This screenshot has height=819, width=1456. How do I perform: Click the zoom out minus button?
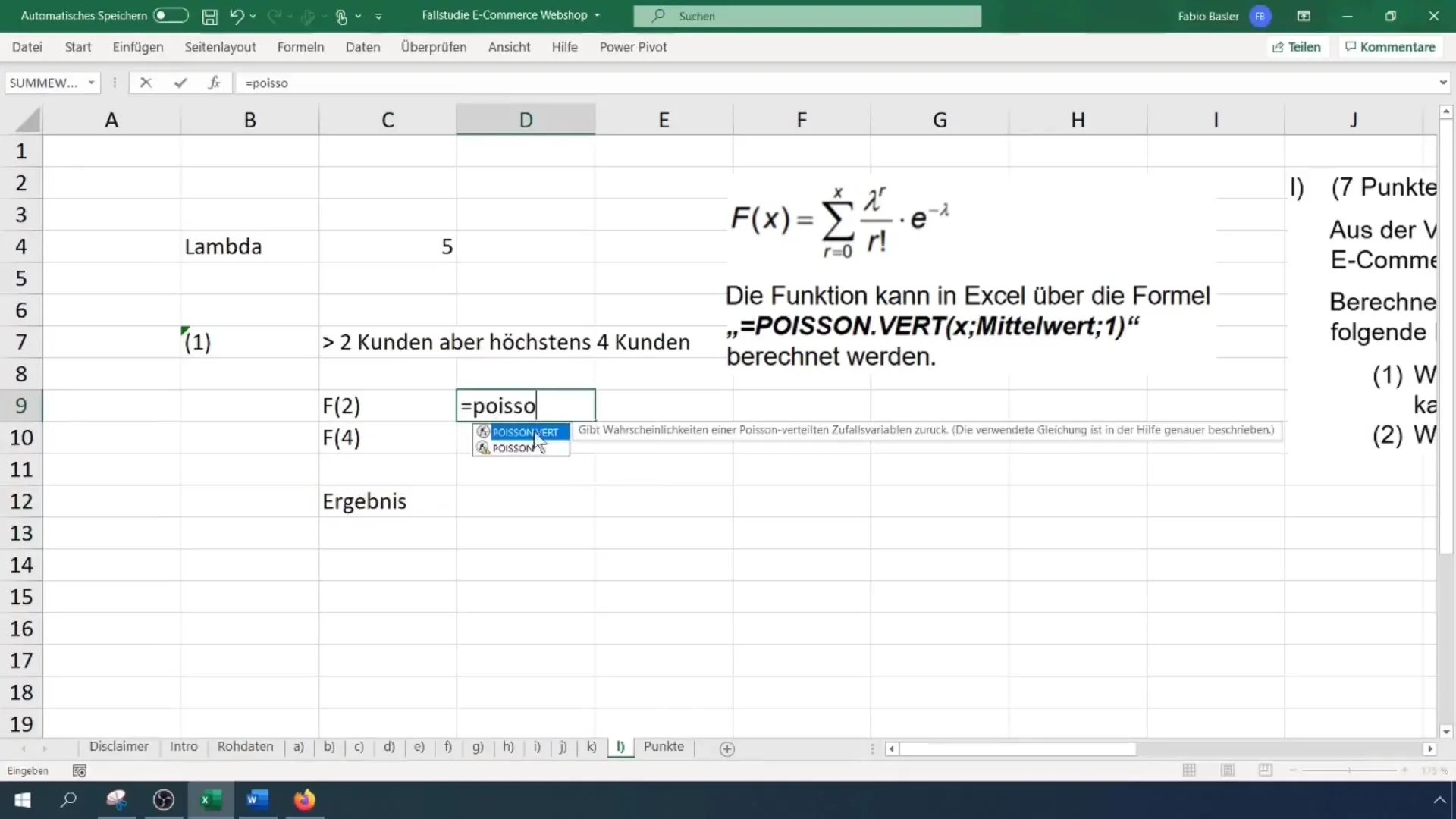[x=1293, y=770]
